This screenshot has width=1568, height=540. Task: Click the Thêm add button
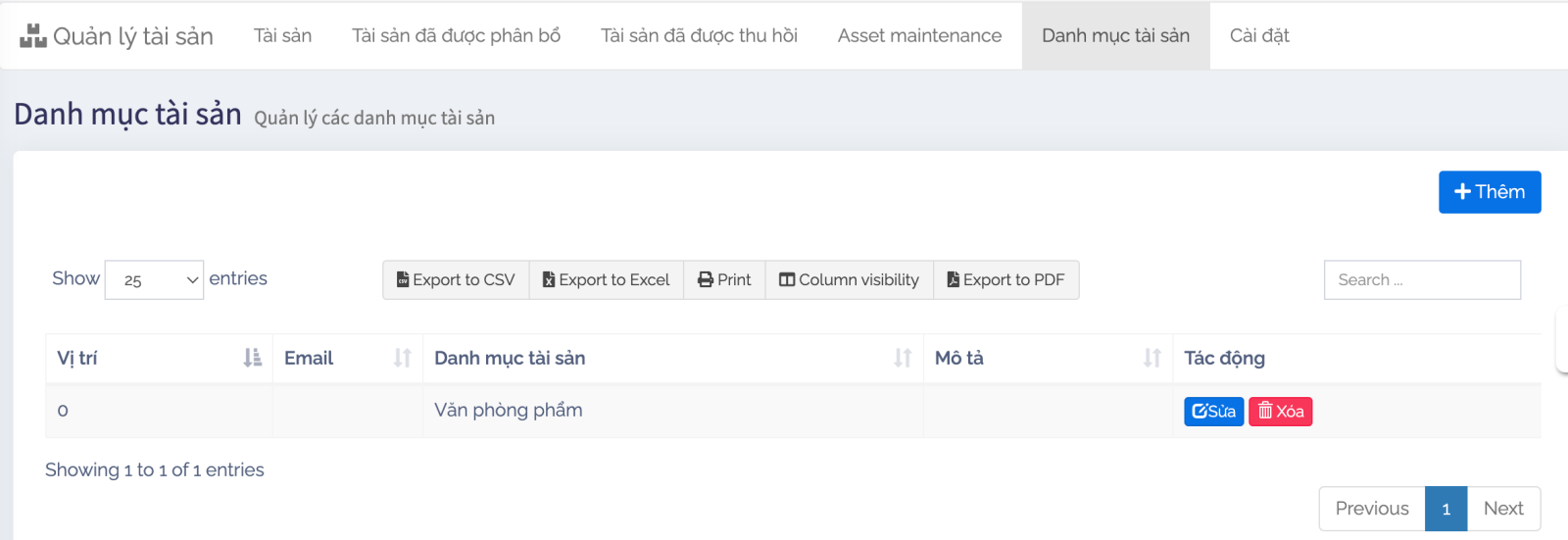pyautogui.click(x=1489, y=192)
